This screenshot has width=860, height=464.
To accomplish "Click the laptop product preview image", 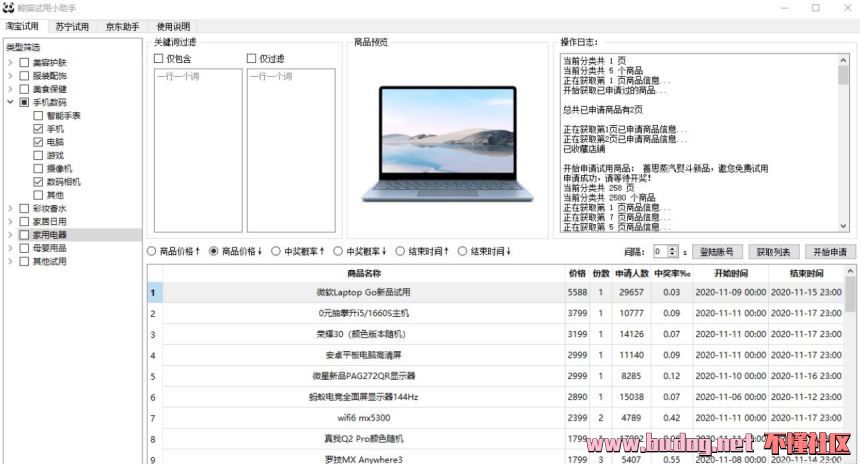I will tap(448, 144).
